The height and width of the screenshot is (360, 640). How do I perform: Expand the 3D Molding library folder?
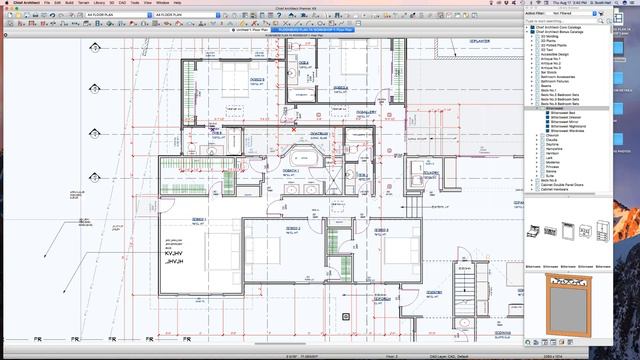[532, 36]
